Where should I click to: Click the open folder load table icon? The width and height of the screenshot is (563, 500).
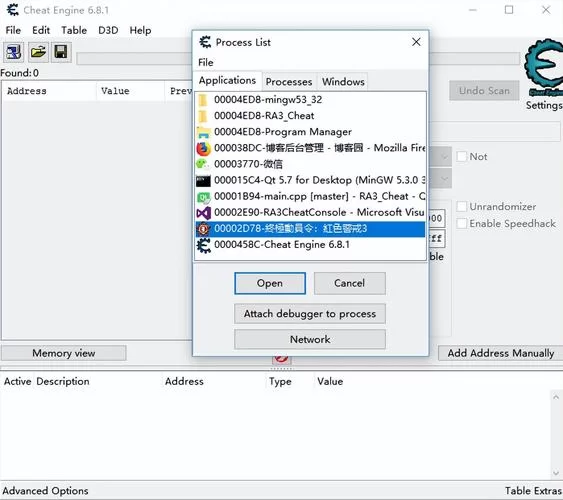click(38, 52)
